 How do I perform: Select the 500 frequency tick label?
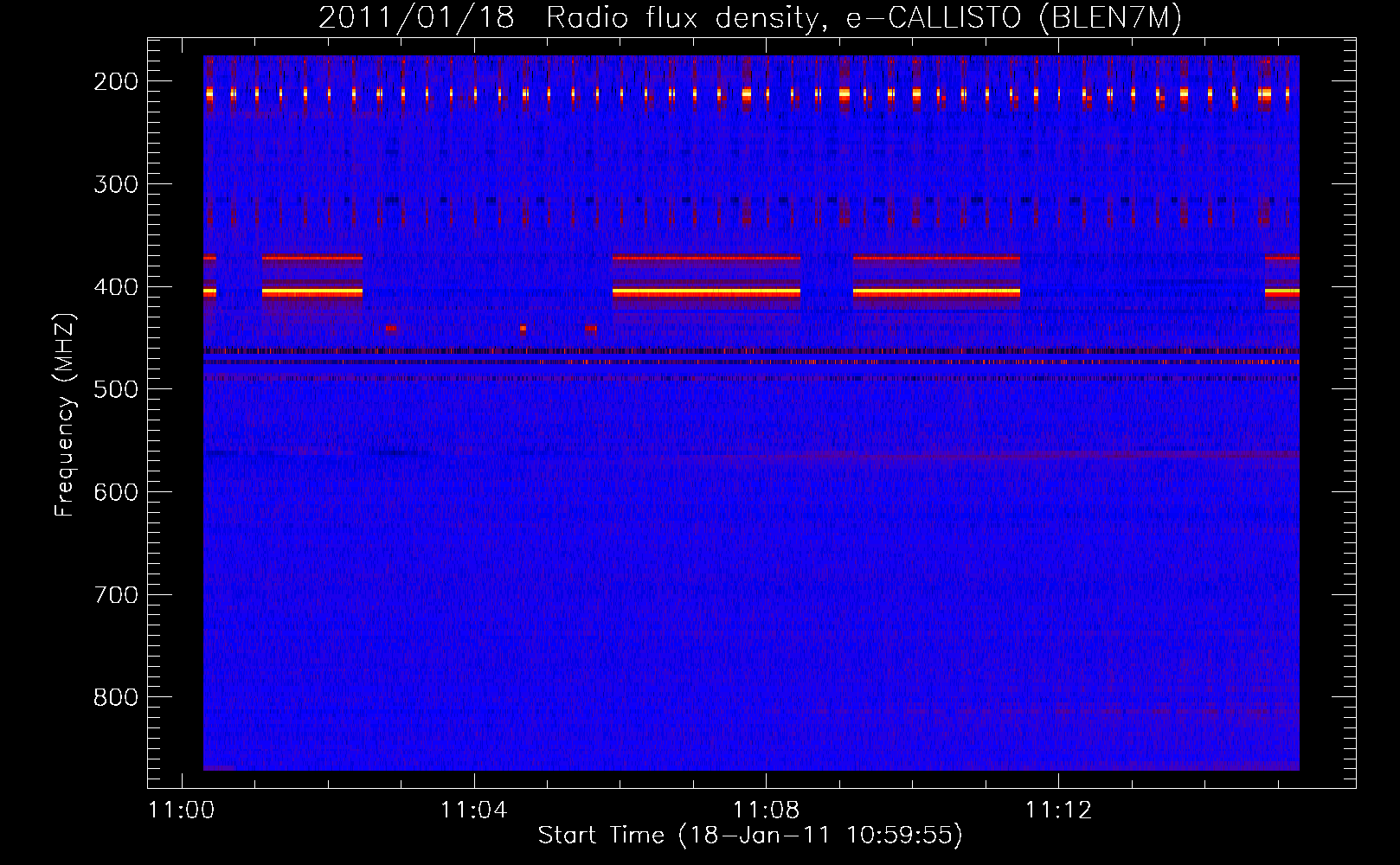point(116,389)
